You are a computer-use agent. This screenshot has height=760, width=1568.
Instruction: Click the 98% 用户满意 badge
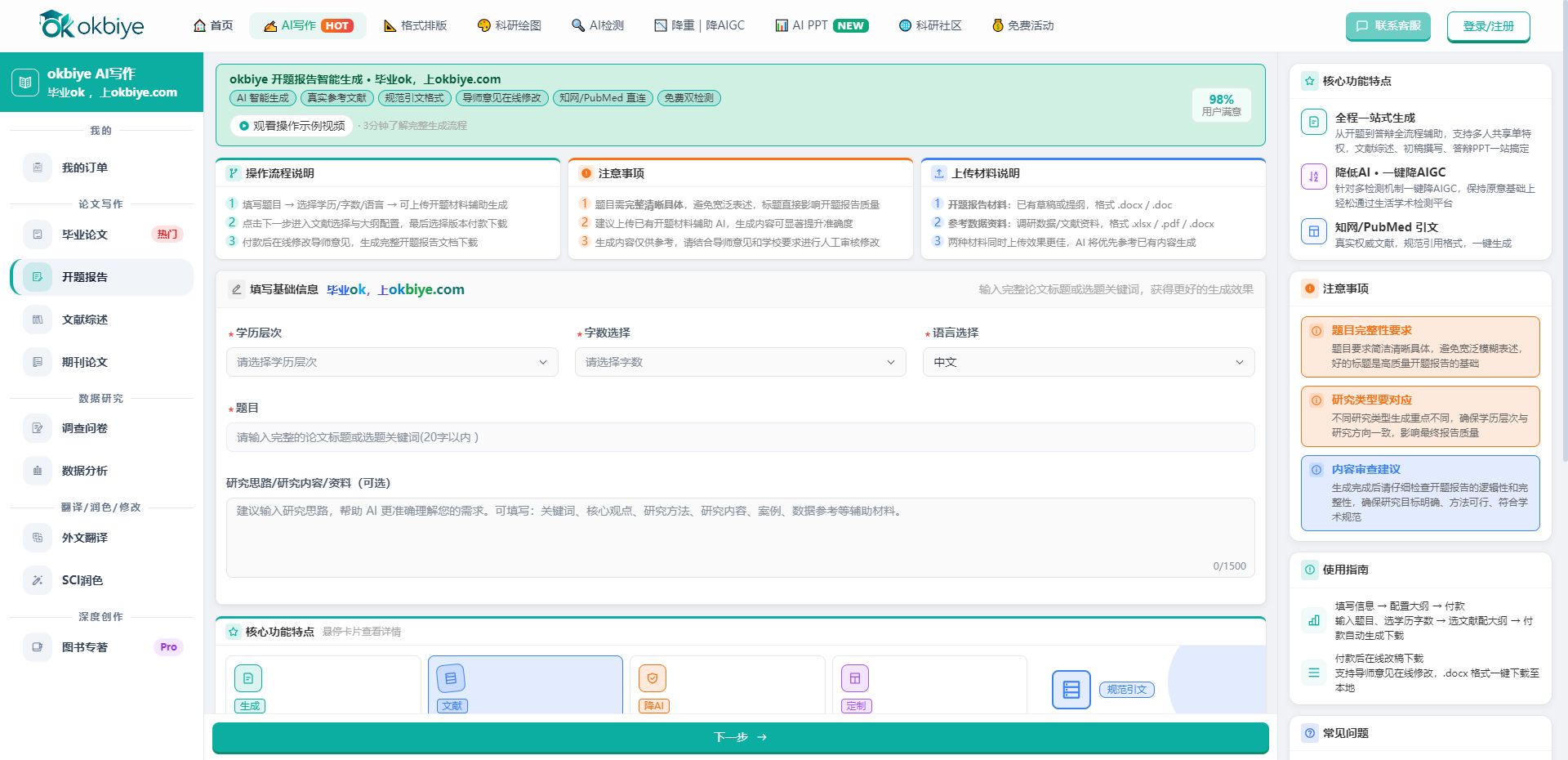[1221, 105]
